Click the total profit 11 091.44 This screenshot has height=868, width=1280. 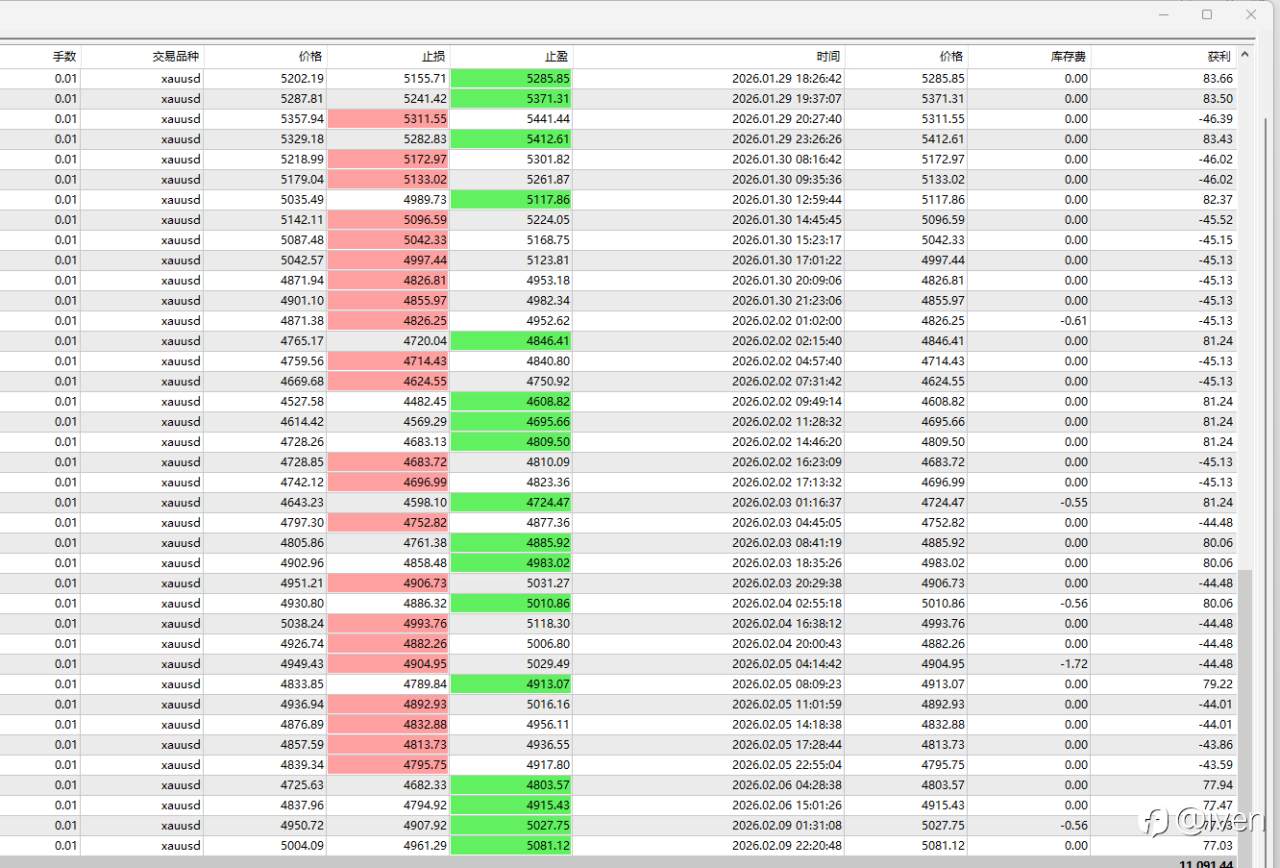pyautogui.click(x=1206, y=862)
